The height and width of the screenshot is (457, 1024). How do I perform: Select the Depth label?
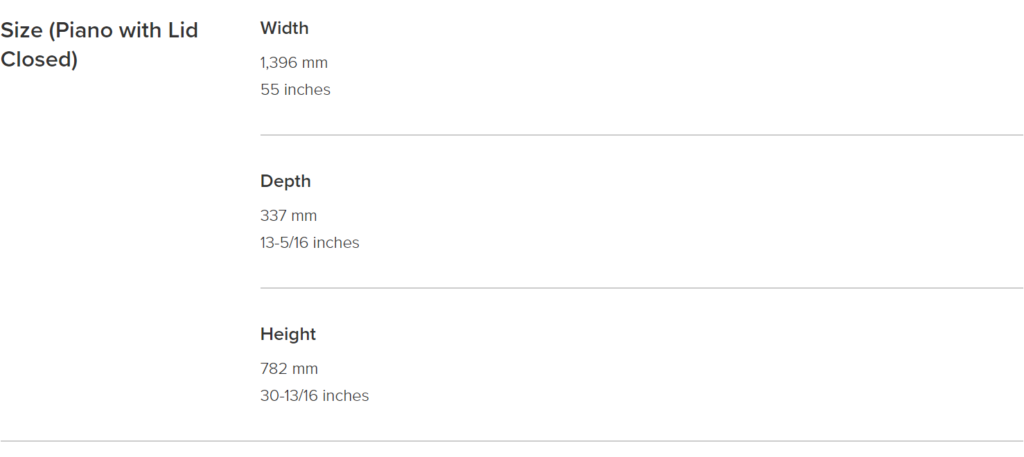[285, 181]
